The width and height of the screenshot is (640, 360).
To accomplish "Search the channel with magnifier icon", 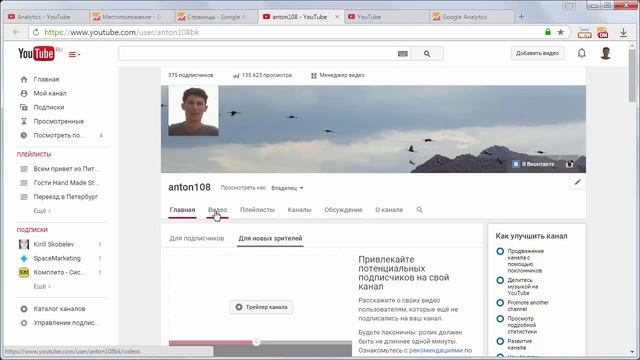I will 419,210.
